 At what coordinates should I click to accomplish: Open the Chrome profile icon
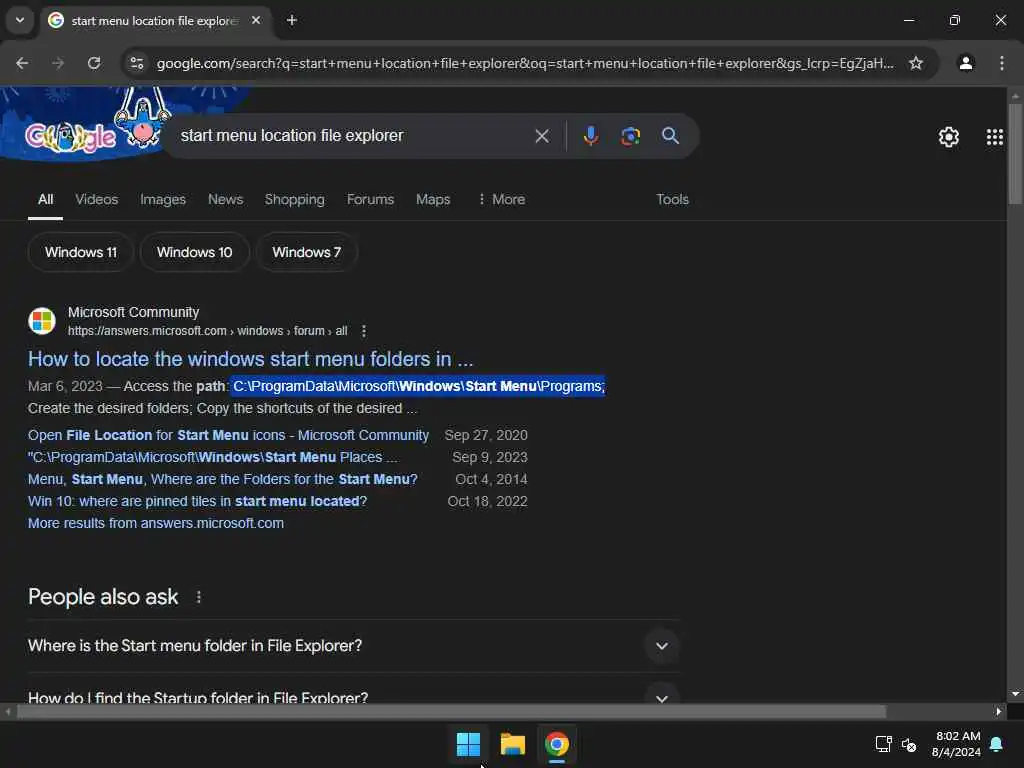pos(966,63)
